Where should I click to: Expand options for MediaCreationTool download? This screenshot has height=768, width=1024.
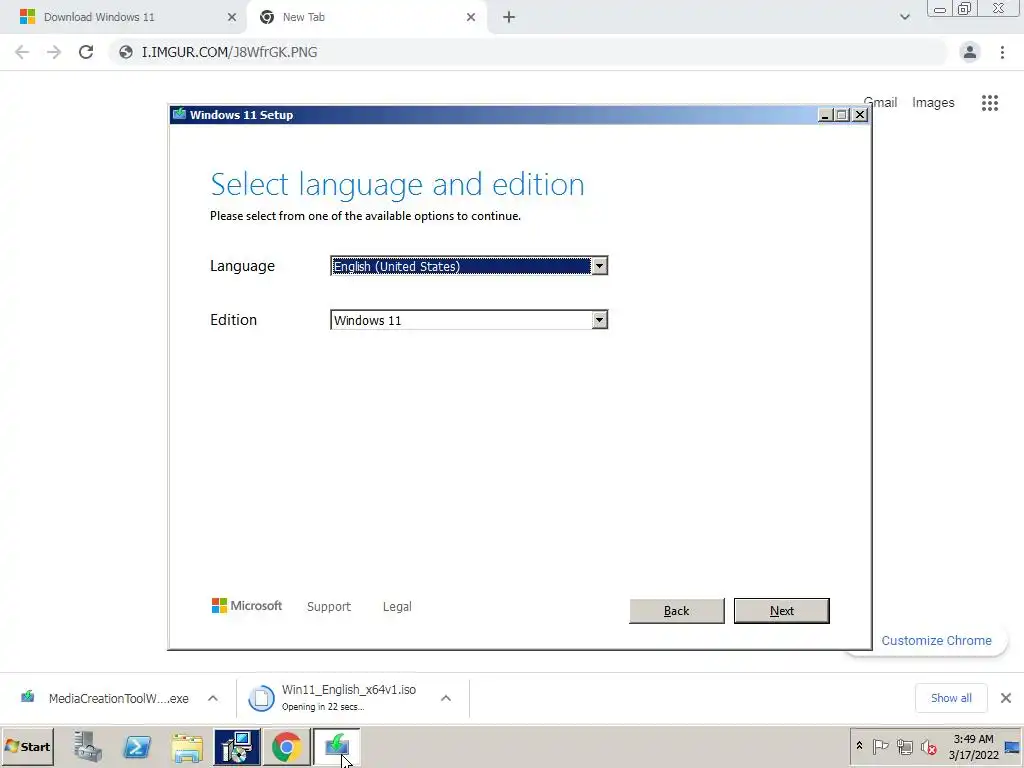coord(213,698)
